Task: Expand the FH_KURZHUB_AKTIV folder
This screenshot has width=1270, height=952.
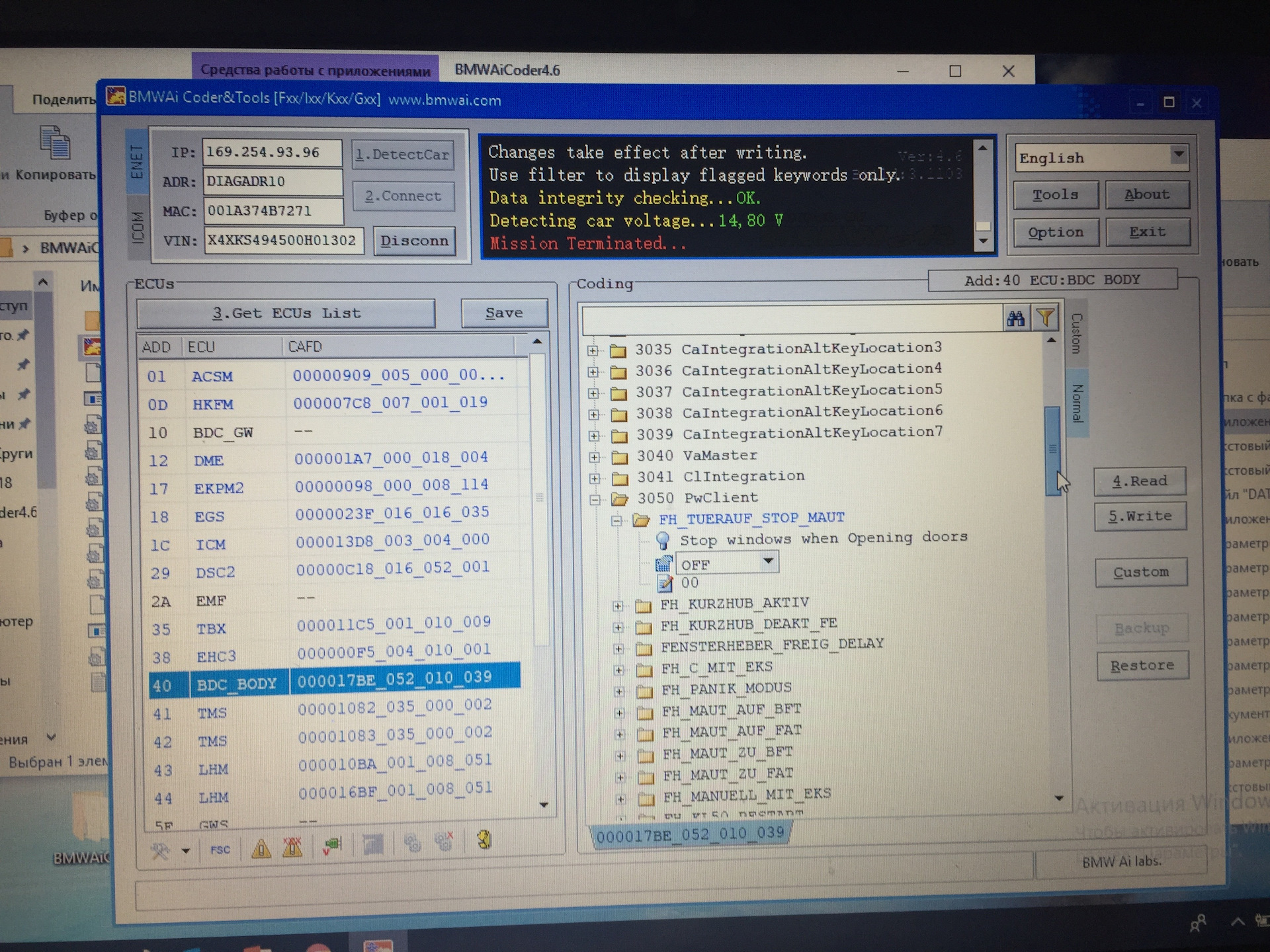Action: (x=618, y=606)
